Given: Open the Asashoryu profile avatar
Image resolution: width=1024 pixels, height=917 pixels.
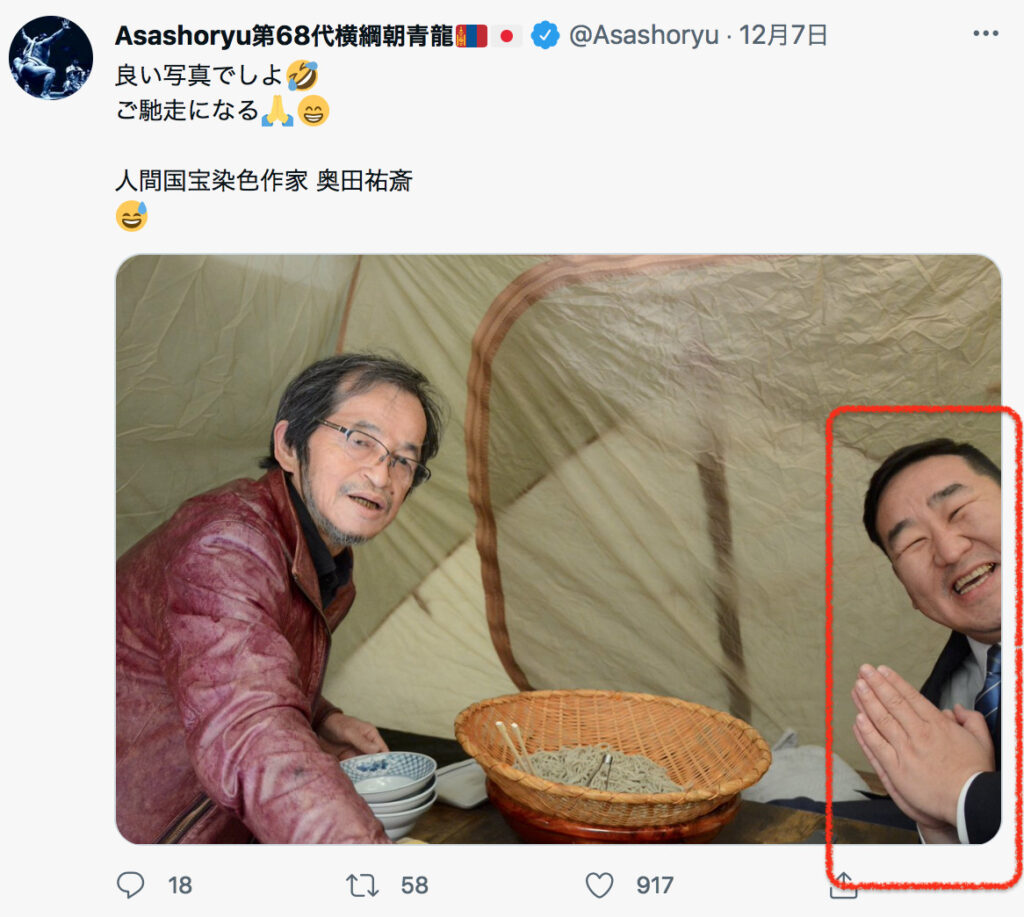Looking at the screenshot, I should click(51, 57).
